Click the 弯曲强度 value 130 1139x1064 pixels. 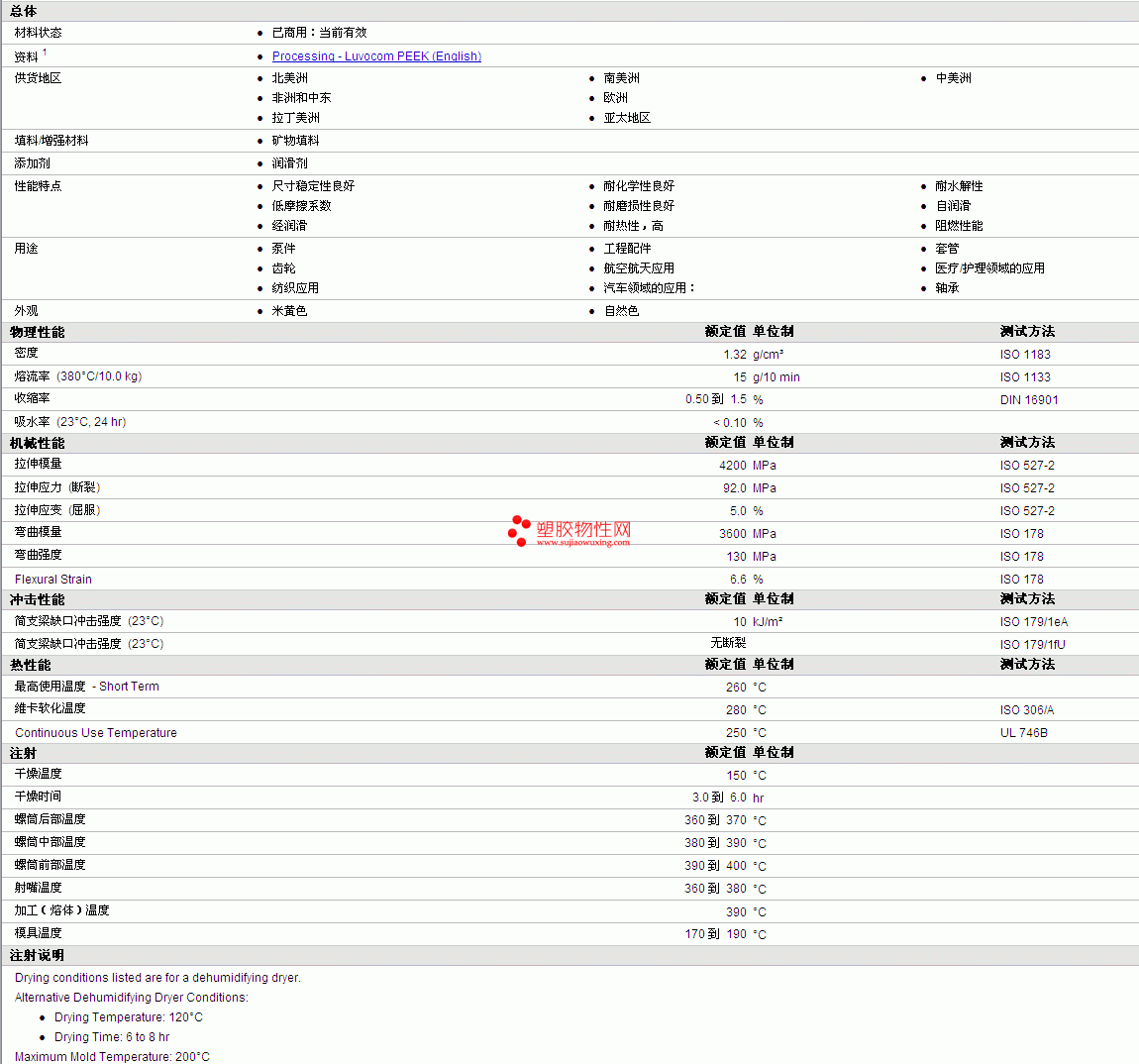pos(736,557)
